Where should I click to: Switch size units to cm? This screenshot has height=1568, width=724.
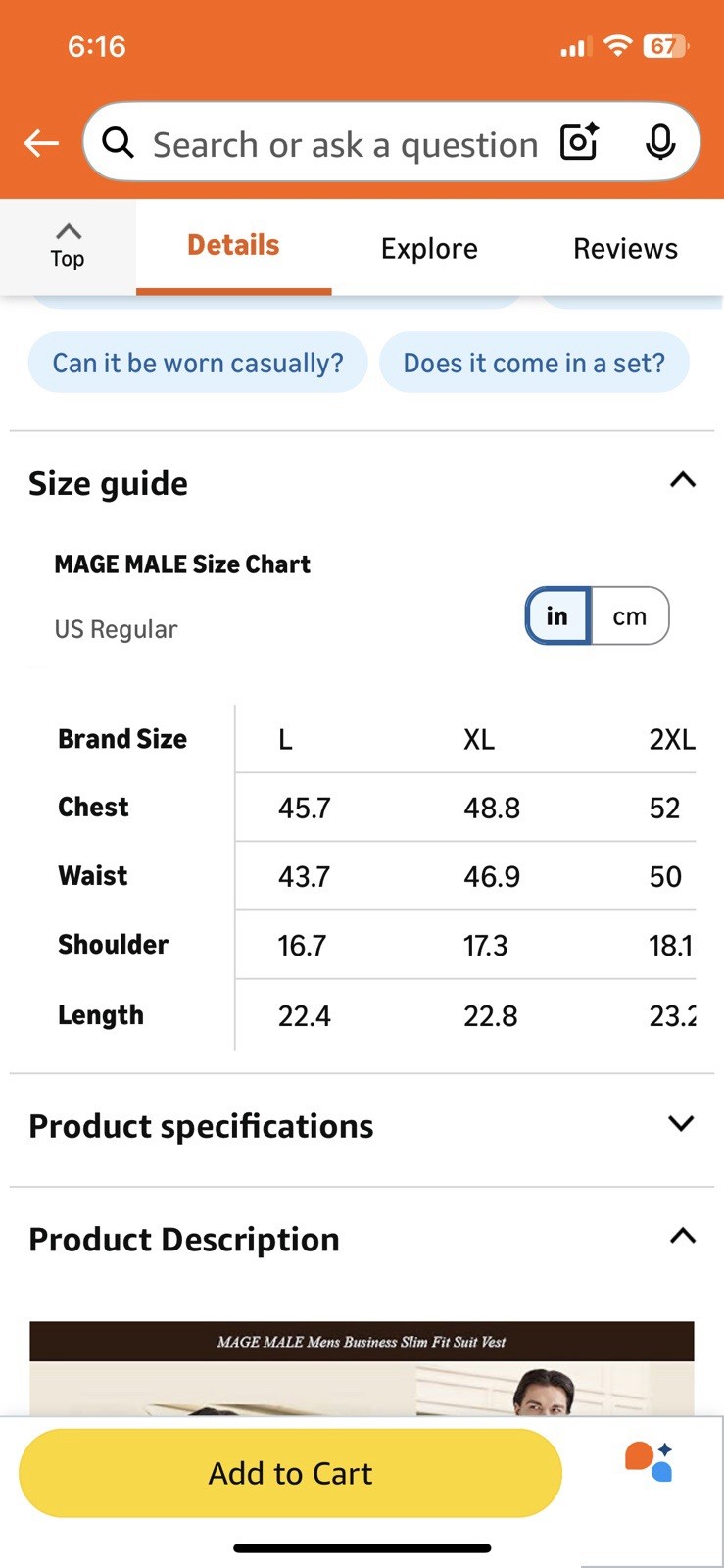tap(630, 615)
